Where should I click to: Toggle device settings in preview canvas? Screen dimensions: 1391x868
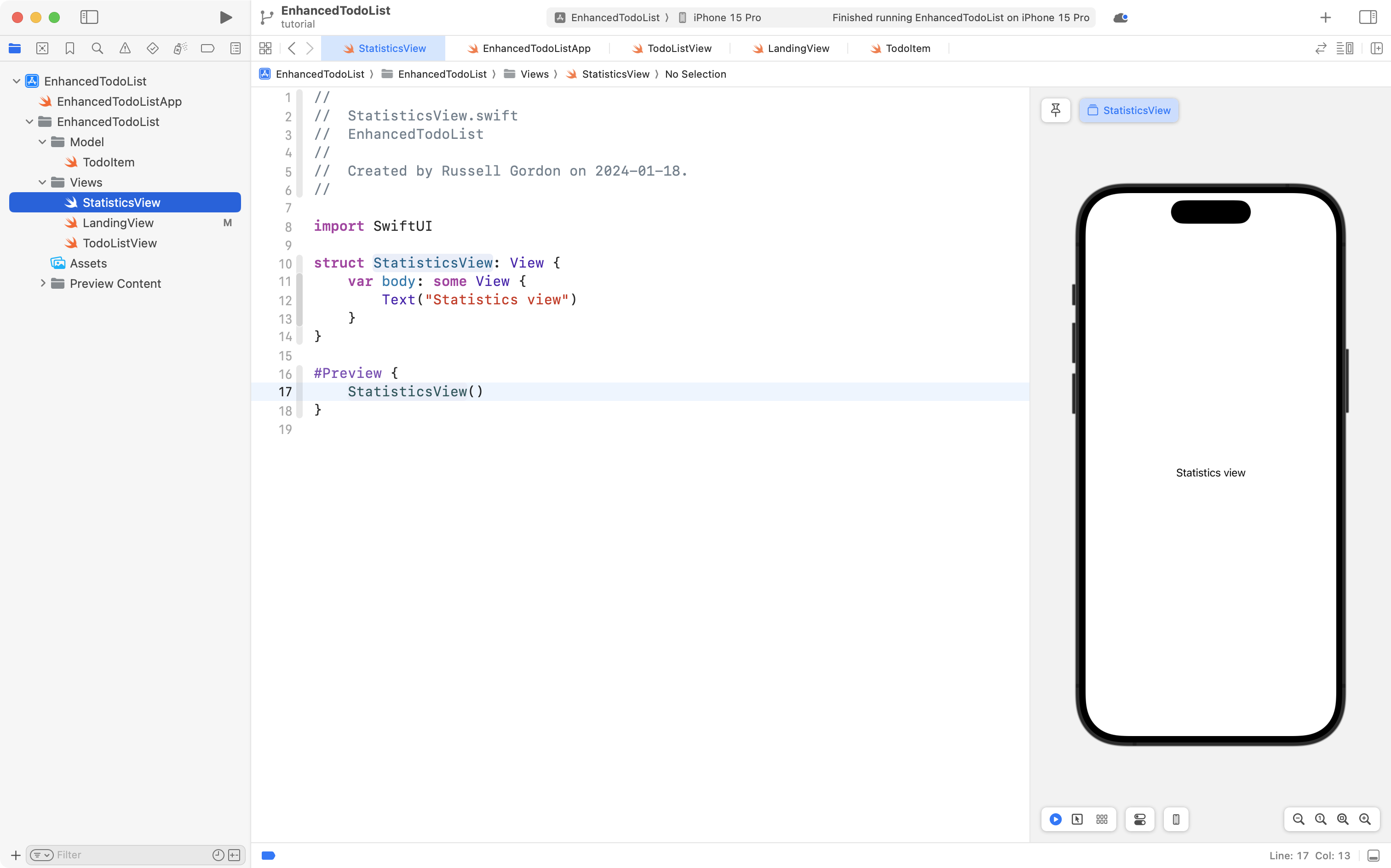point(1139,819)
